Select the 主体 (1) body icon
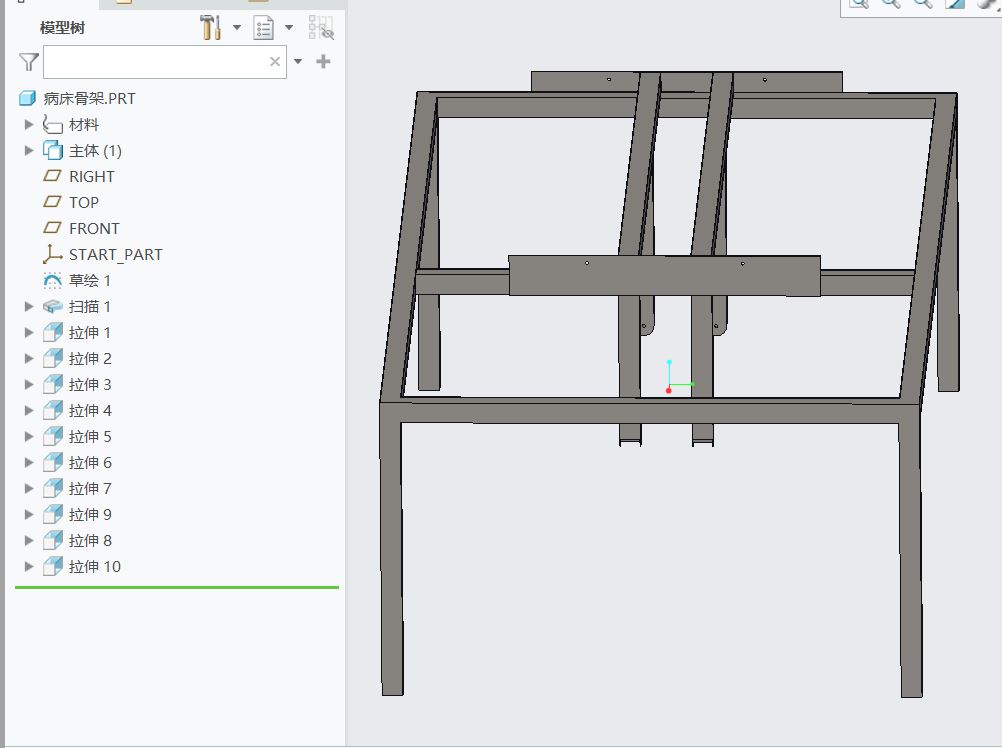This screenshot has height=748, width=1002. point(52,151)
